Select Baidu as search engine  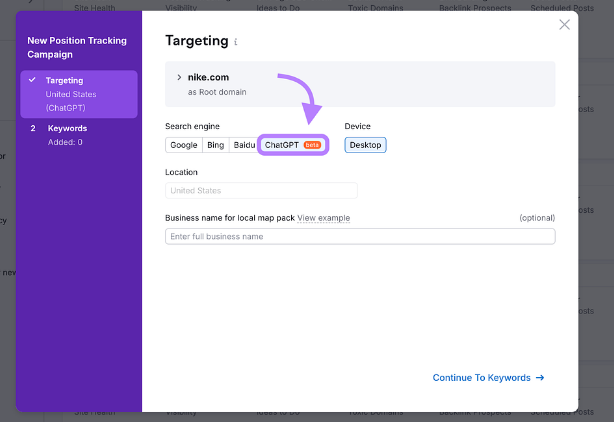244,145
